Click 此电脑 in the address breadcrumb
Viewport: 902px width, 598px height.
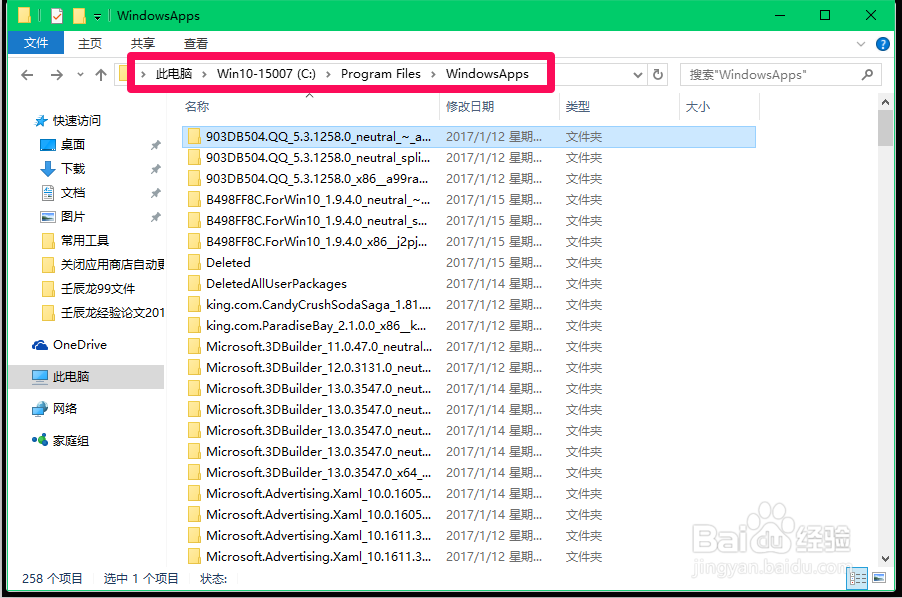pos(174,74)
